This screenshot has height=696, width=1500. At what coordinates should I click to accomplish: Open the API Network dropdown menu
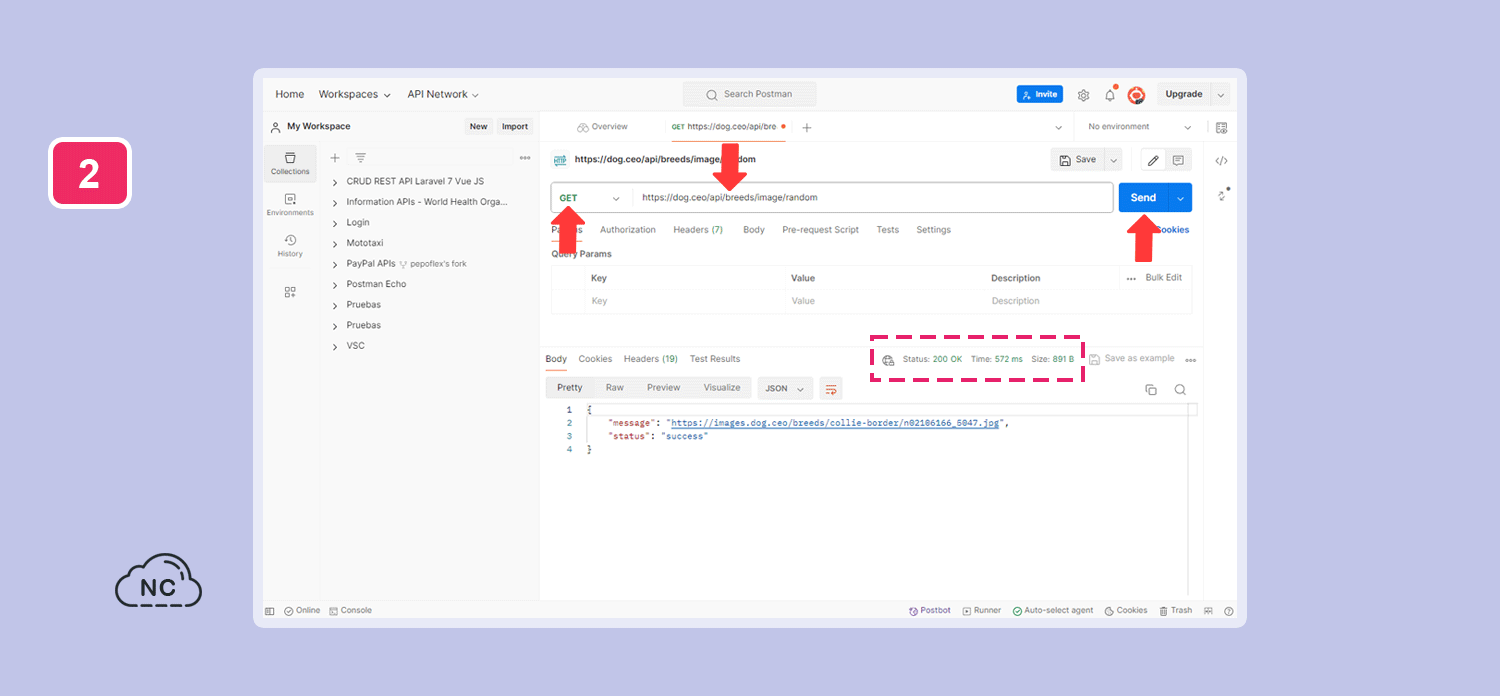pos(443,95)
